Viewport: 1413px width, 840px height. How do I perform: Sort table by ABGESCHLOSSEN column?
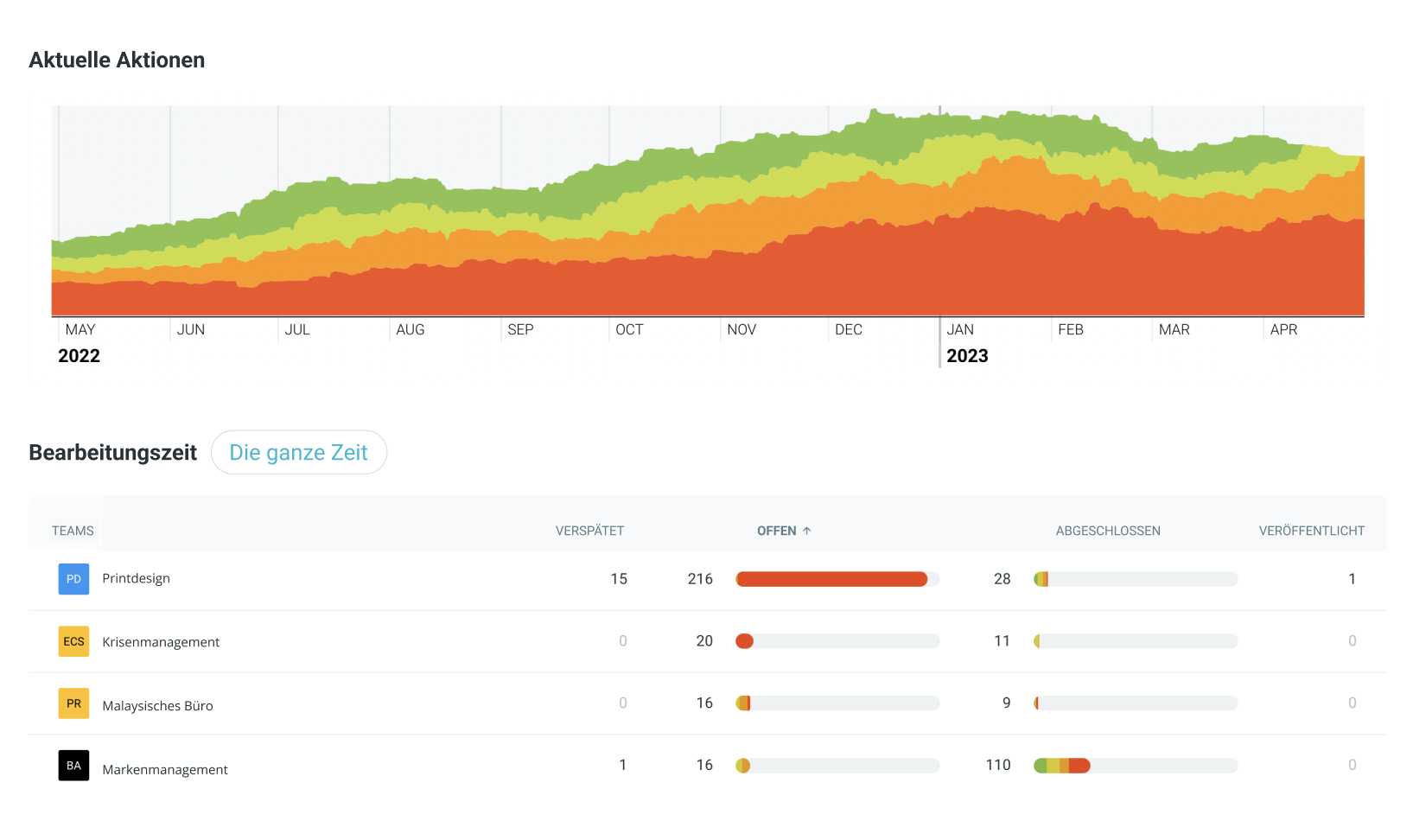point(1108,531)
